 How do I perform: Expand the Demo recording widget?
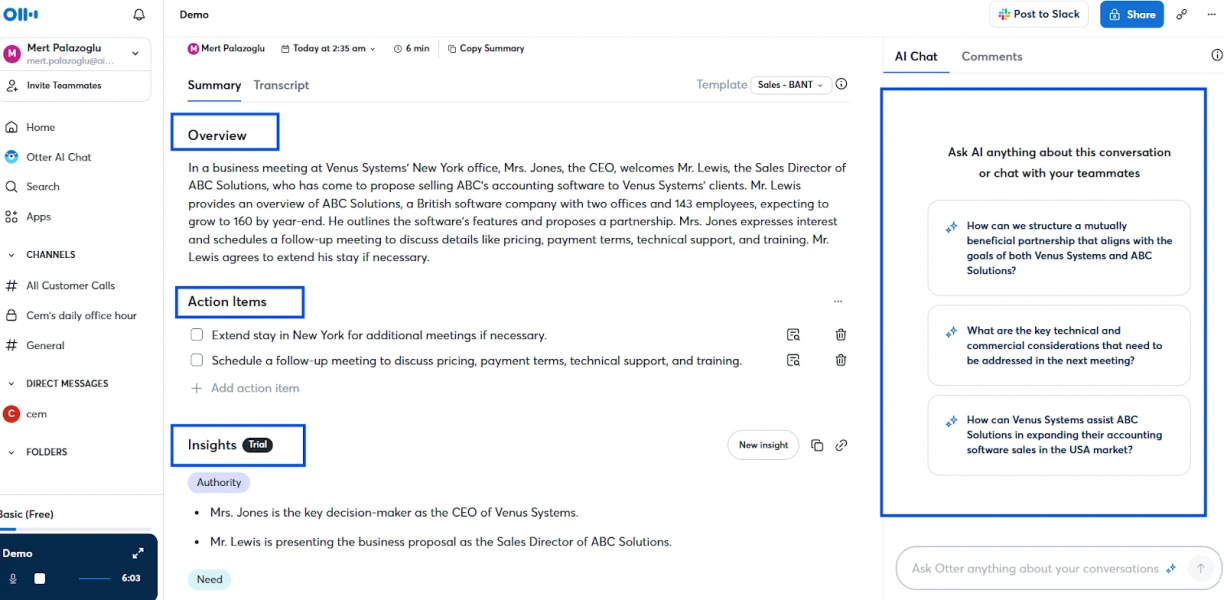point(138,553)
